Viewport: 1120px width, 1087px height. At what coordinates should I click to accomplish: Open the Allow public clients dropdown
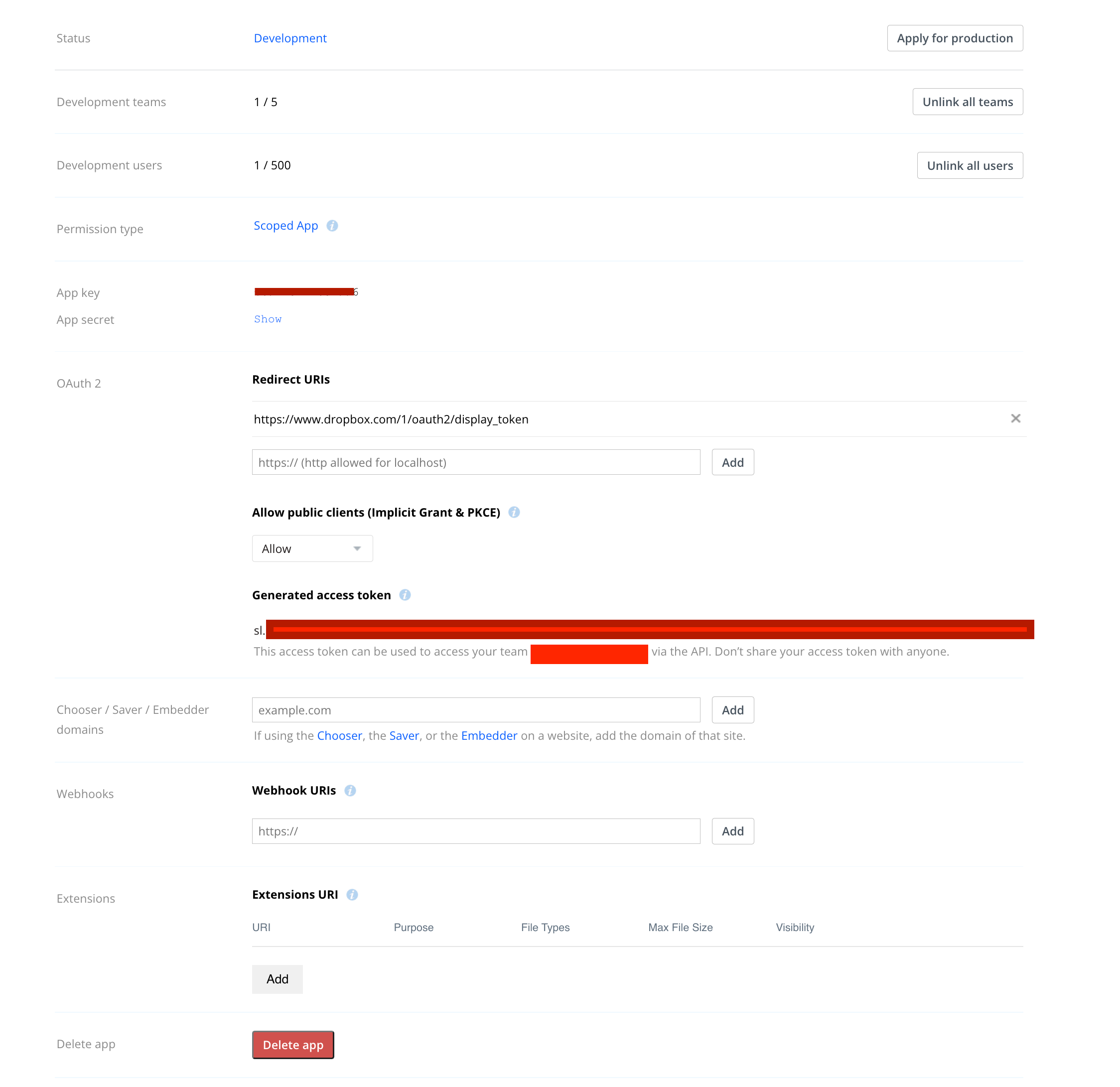click(x=312, y=548)
